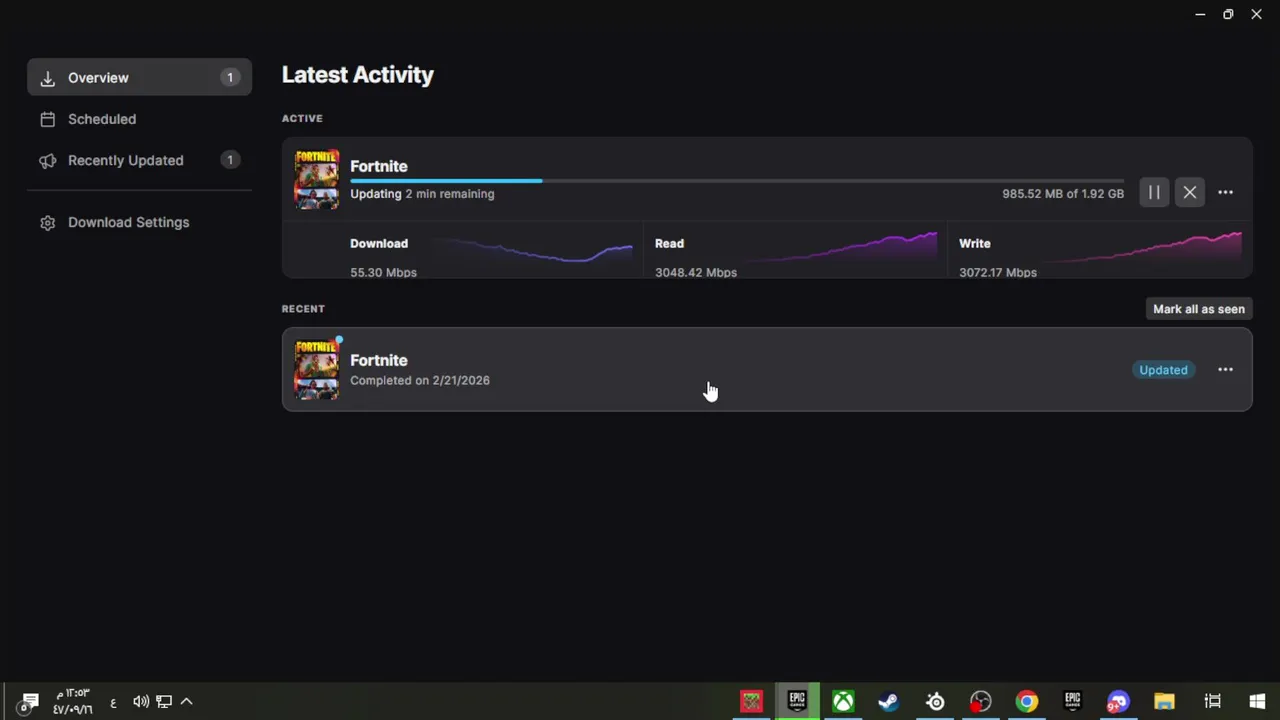The height and width of the screenshot is (720, 1280).
Task: Click Mark all as seen button
Action: (x=1199, y=309)
